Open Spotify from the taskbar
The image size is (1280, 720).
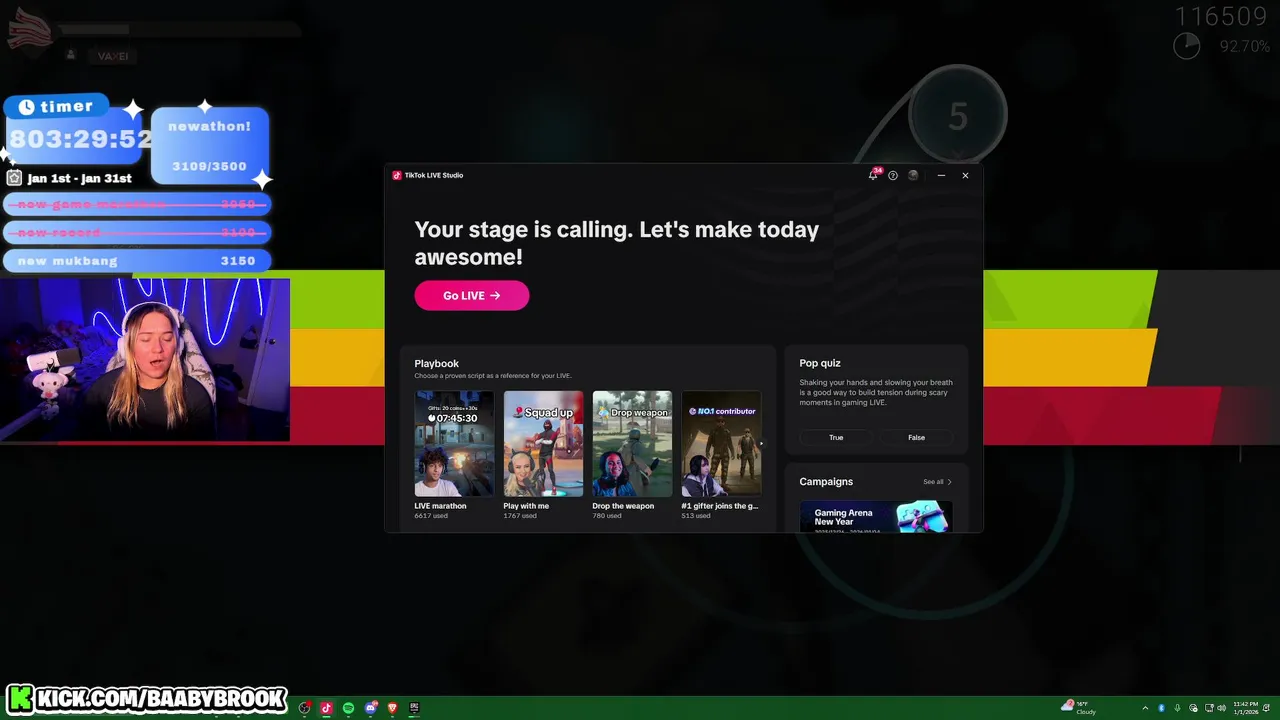pos(348,708)
